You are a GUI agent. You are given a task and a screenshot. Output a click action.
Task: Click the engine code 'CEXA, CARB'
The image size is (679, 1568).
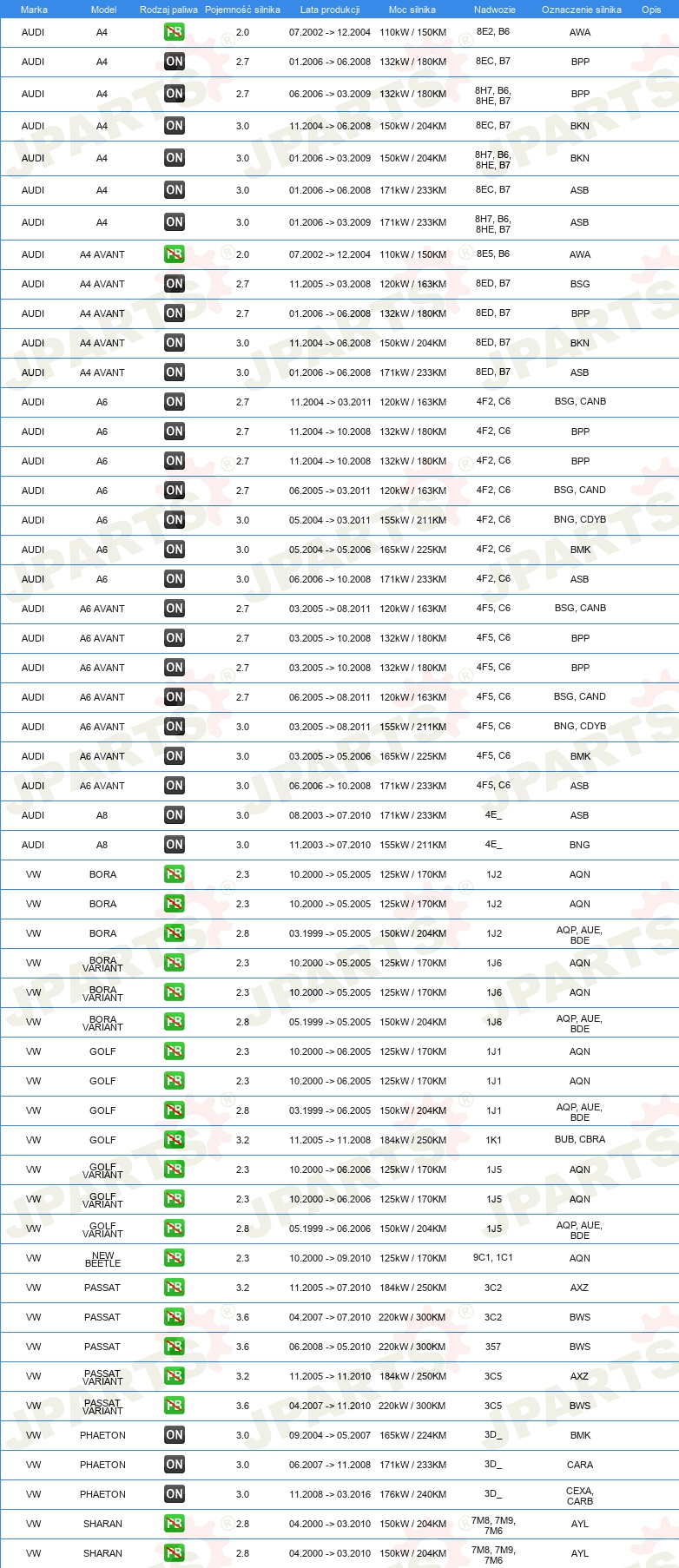(580, 1495)
